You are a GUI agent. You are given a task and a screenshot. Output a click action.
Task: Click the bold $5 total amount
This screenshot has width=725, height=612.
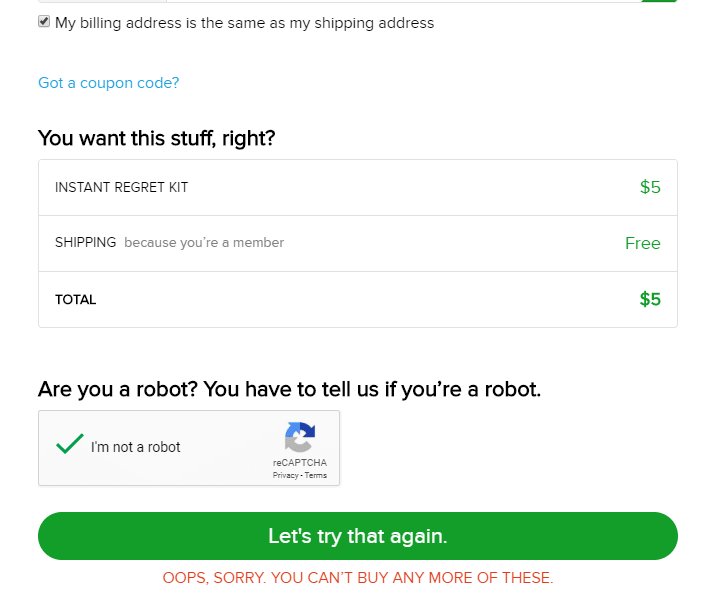tap(650, 299)
